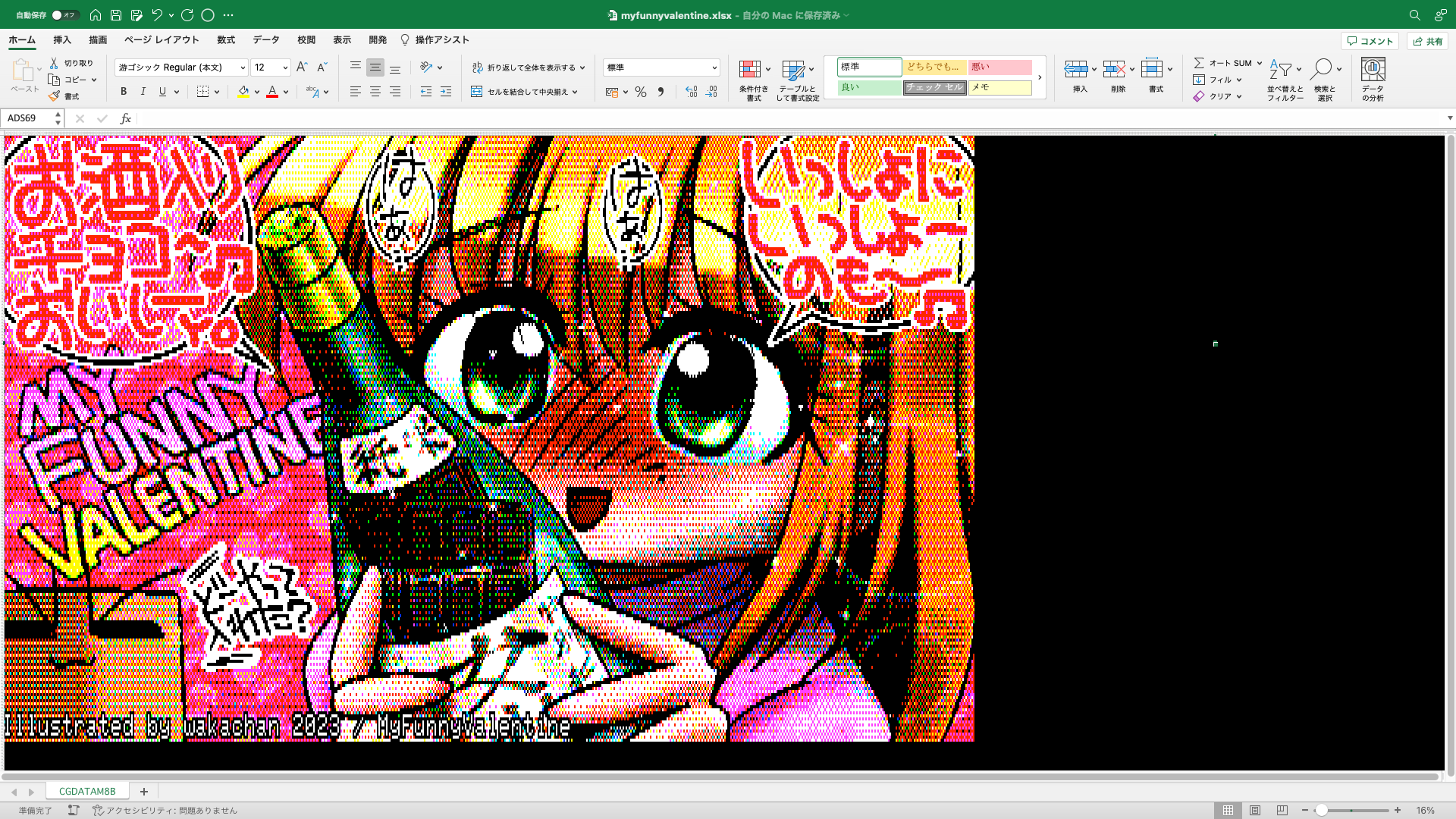Toggle center text alignment
Image resolution: width=1456 pixels, height=819 pixels.
[375, 92]
